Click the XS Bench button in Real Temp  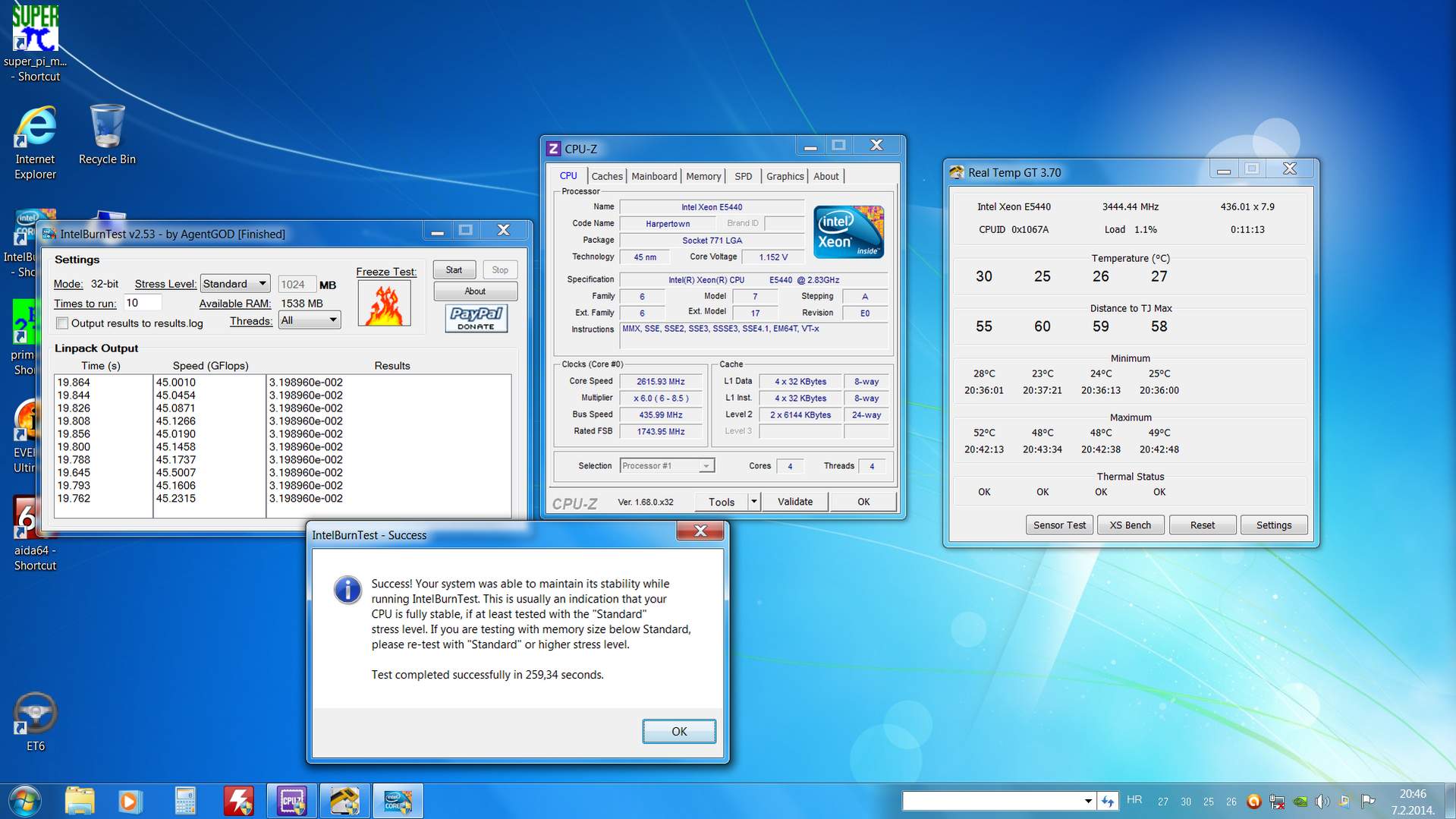tap(1130, 525)
